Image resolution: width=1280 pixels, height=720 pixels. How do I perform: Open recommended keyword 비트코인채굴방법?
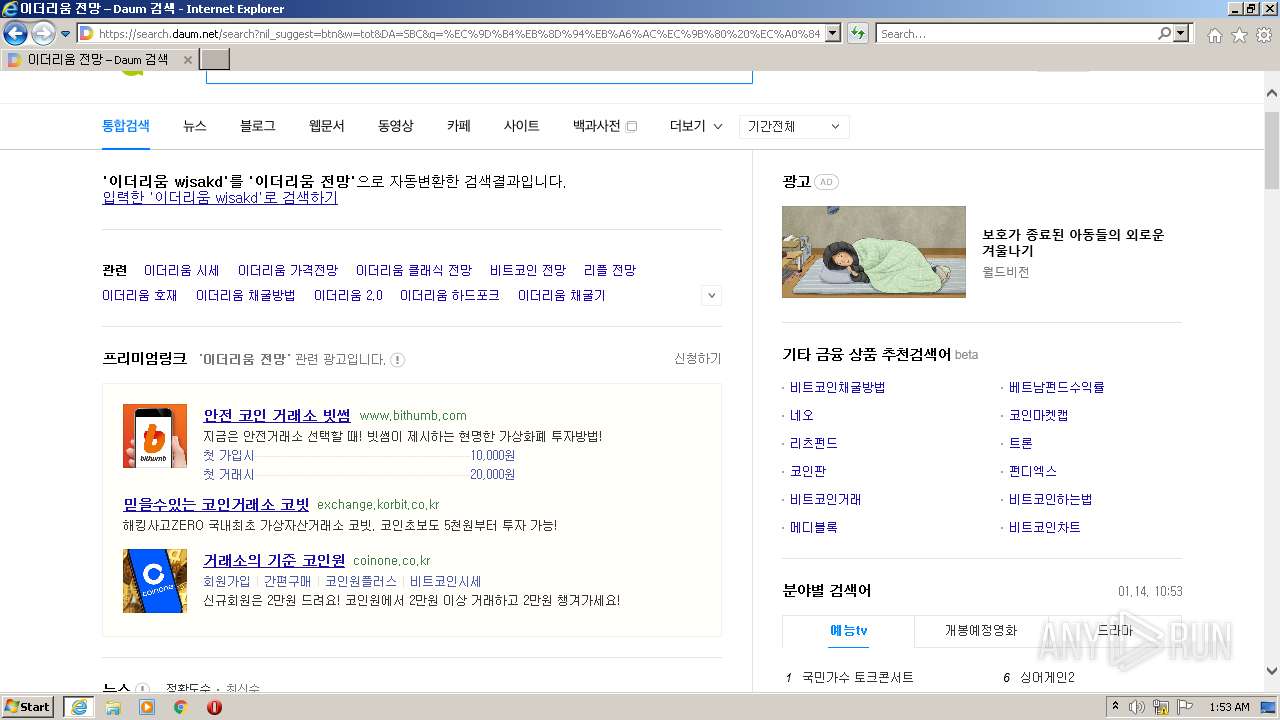tap(837, 387)
